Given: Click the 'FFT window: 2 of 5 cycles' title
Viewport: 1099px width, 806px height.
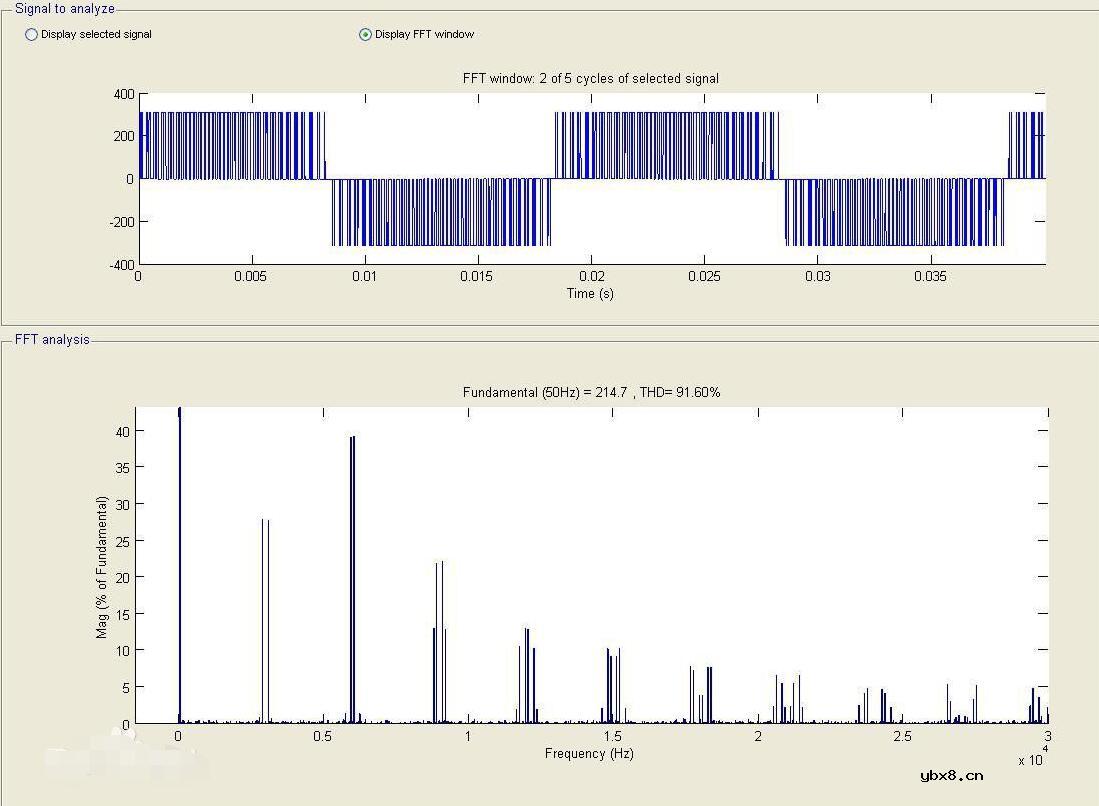Looking at the screenshot, I should 590,78.
